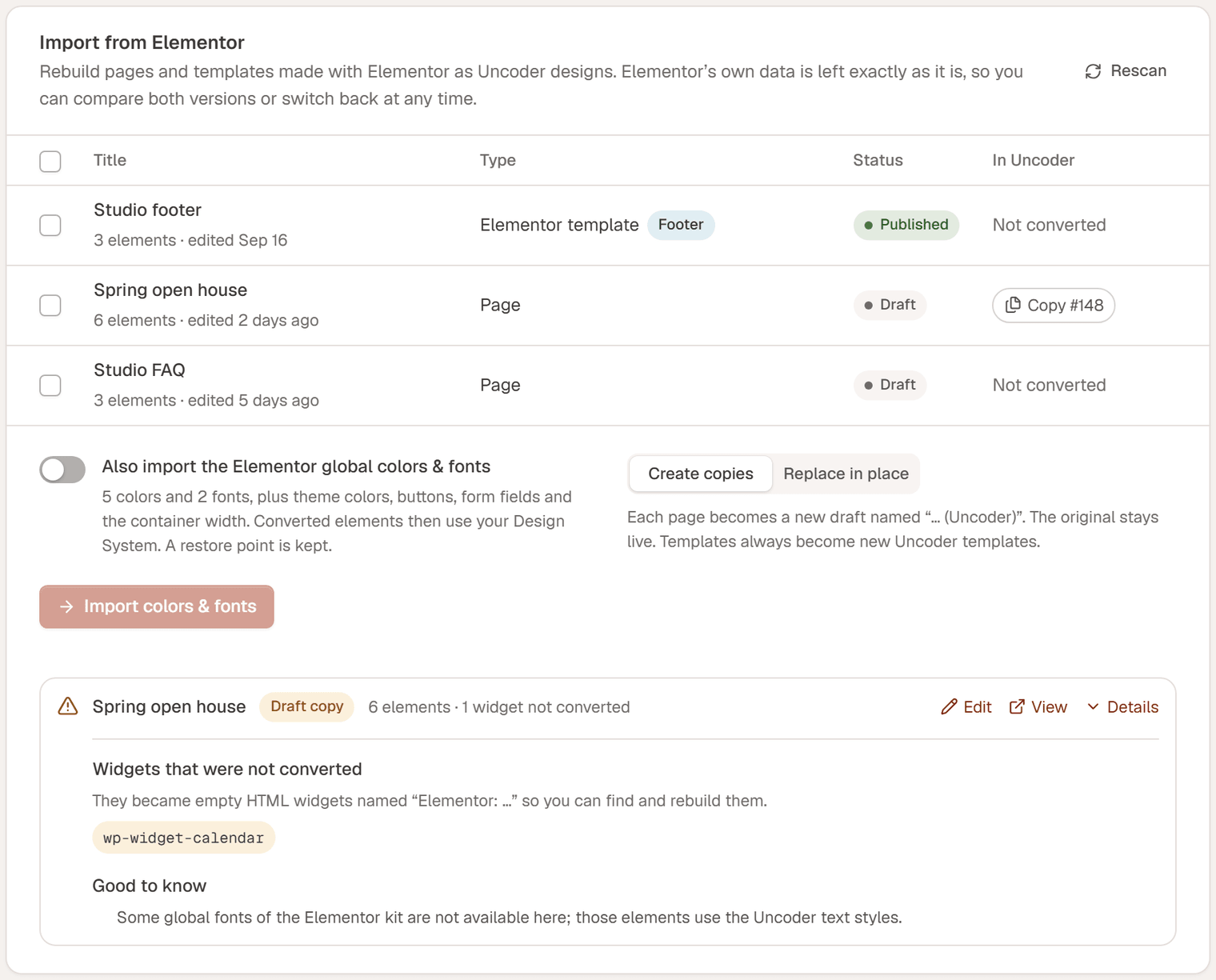This screenshot has height=980, width=1216.
Task: Check the Studio footer row checkbox
Action: (x=50, y=225)
